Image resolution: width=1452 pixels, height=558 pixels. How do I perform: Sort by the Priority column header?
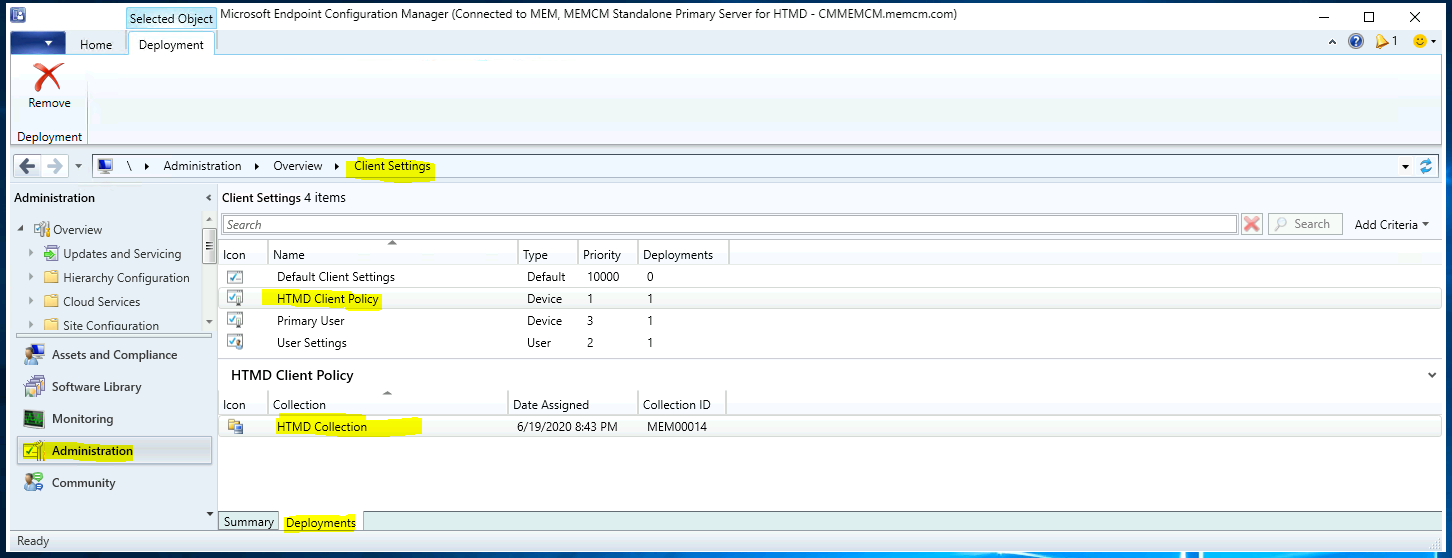click(x=608, y=254)
